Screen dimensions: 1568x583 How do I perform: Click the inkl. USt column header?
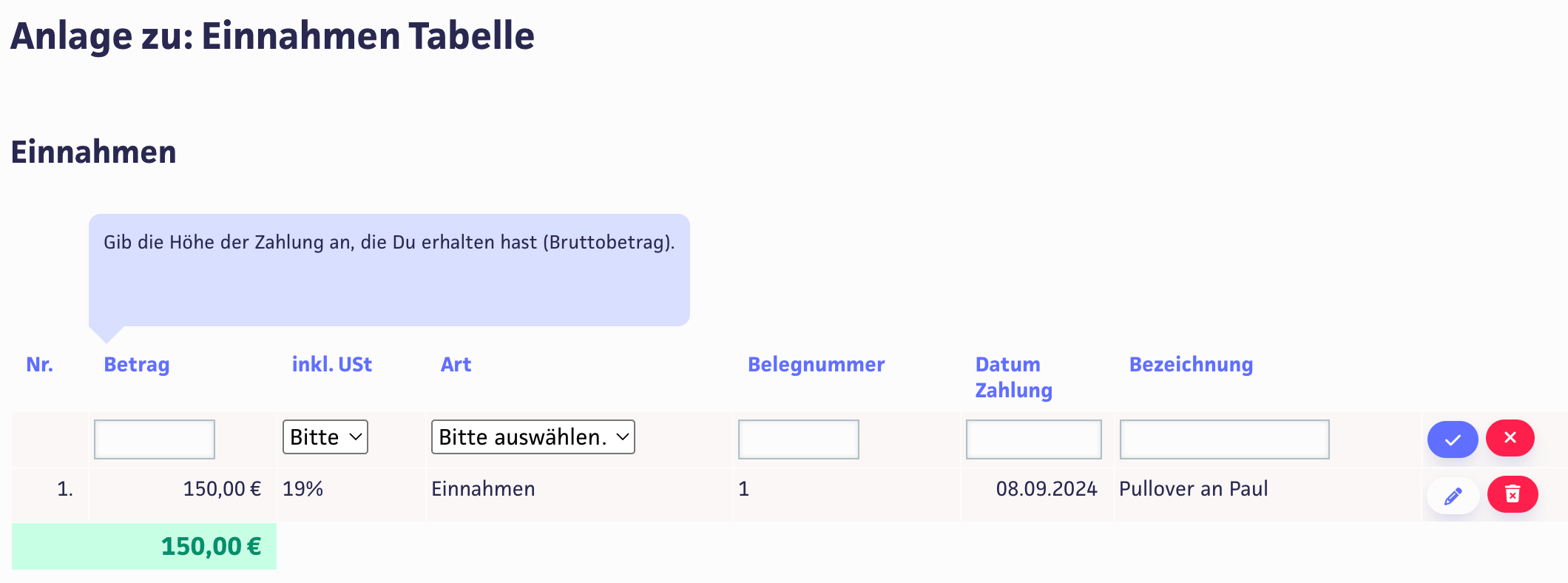tap(331, 365)
